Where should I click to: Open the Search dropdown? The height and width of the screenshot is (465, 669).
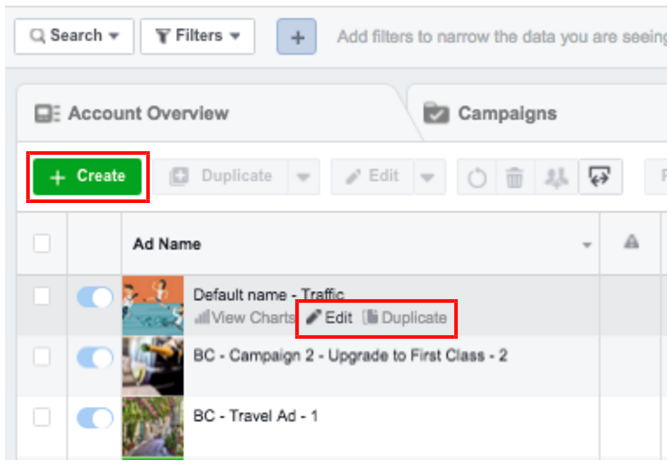[74, 36]
